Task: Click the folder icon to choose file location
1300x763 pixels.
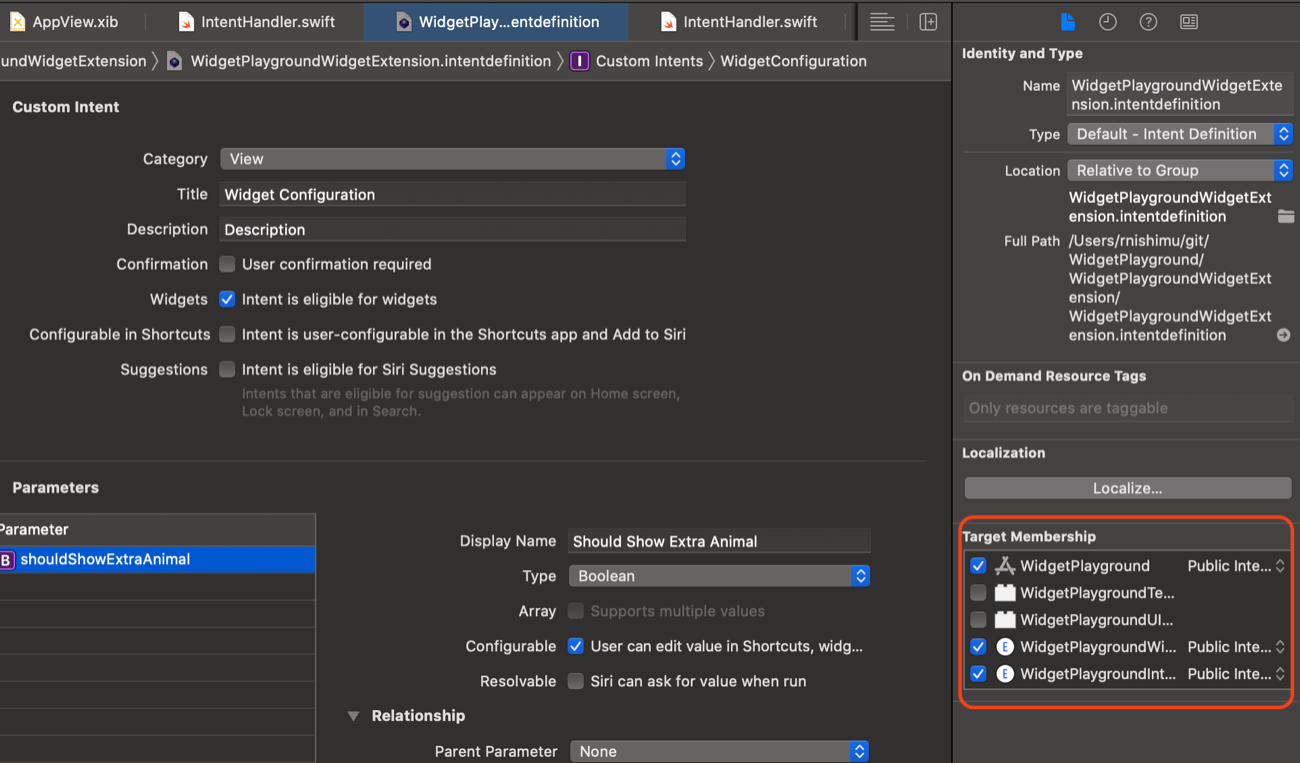Action: [1285, 216]
